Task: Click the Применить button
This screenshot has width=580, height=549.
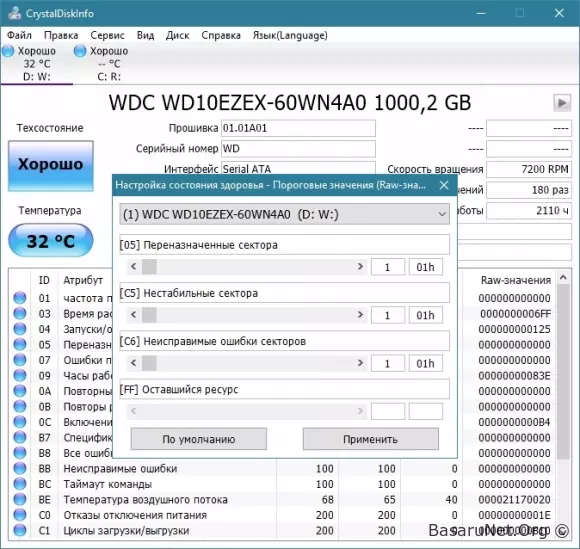Action: (x=371, y=439)
